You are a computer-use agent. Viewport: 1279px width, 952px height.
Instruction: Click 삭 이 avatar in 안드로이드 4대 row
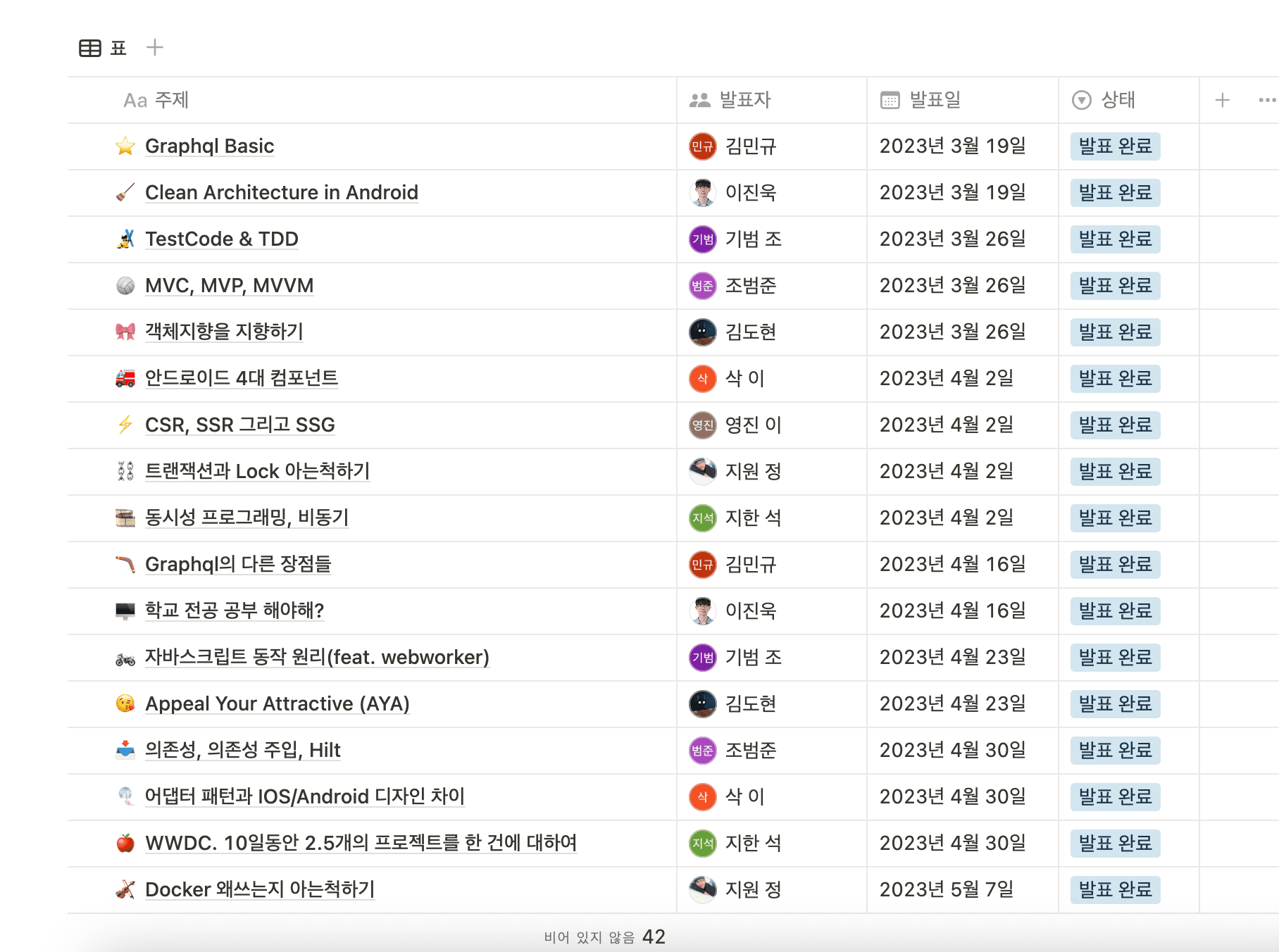(x=702, y=378)
